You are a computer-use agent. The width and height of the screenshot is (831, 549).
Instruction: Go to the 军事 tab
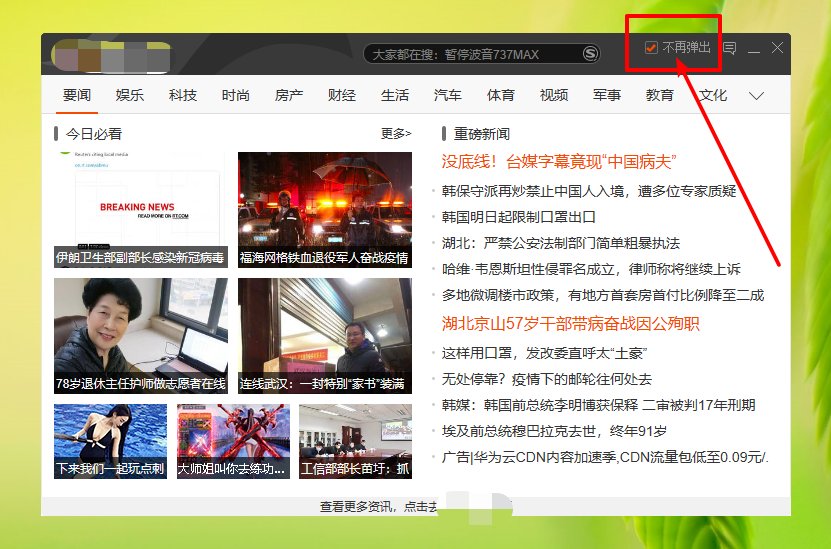(x=607, y=96)
